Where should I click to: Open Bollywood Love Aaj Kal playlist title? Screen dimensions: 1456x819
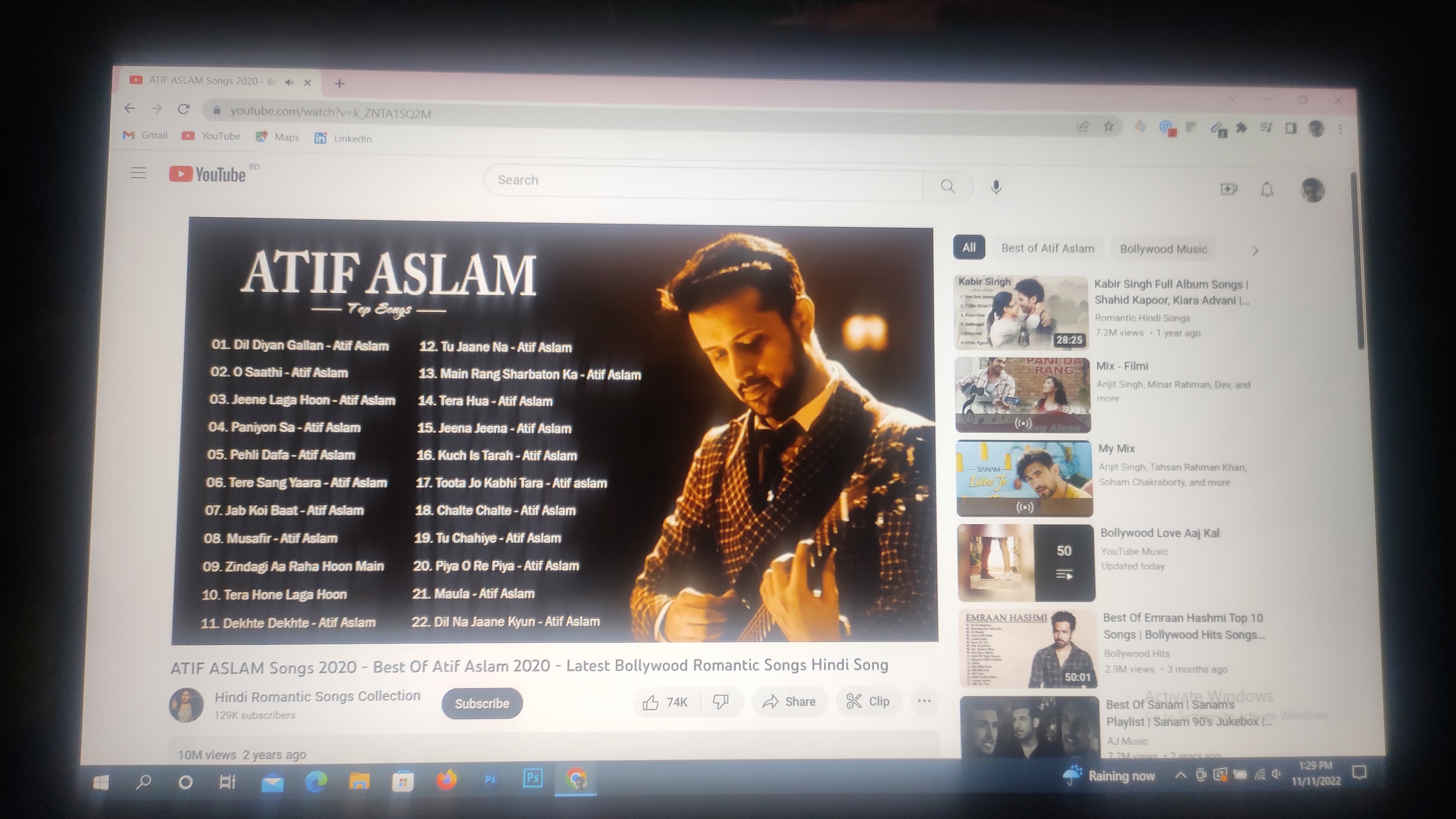tap(1159, 533)
